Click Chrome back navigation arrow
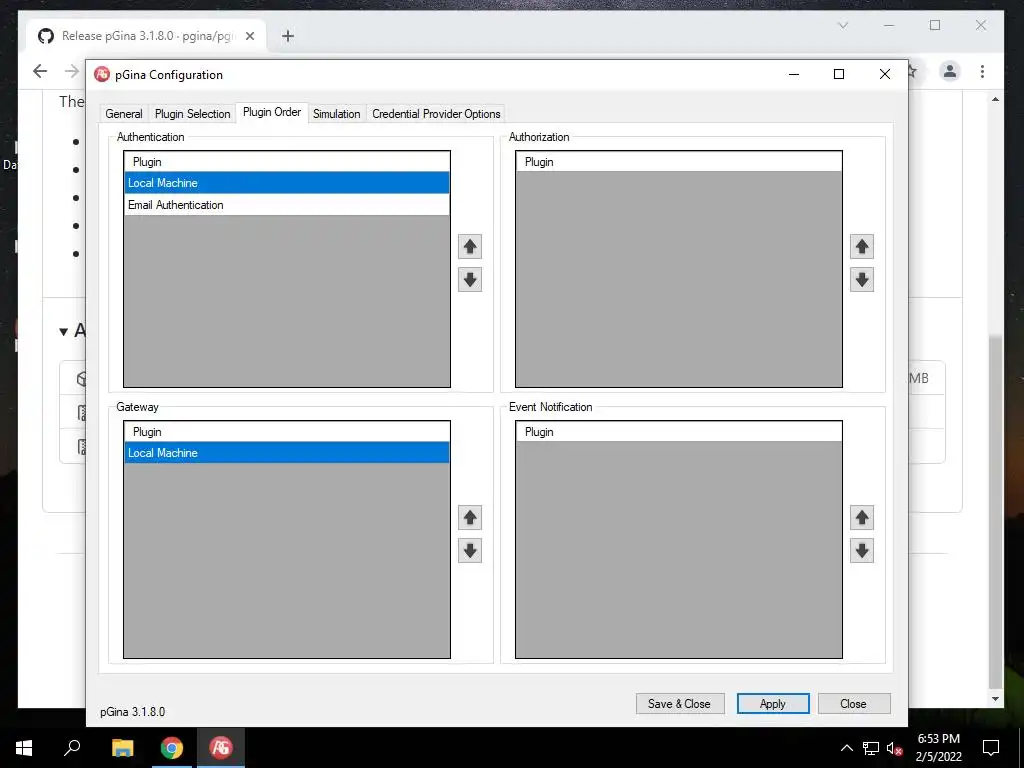This screenshot has height=768, width=1024. [x=40, y=71]
